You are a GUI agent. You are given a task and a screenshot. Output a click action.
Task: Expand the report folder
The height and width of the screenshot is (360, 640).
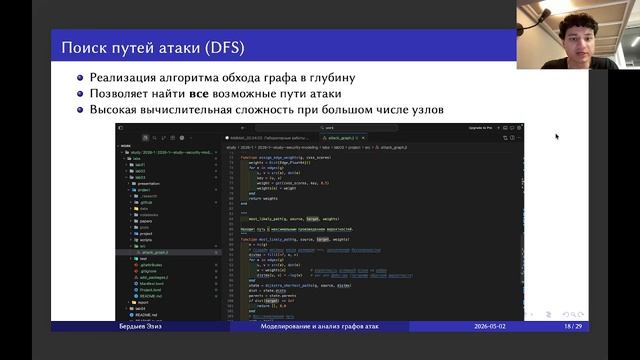(x=129, y=302)
